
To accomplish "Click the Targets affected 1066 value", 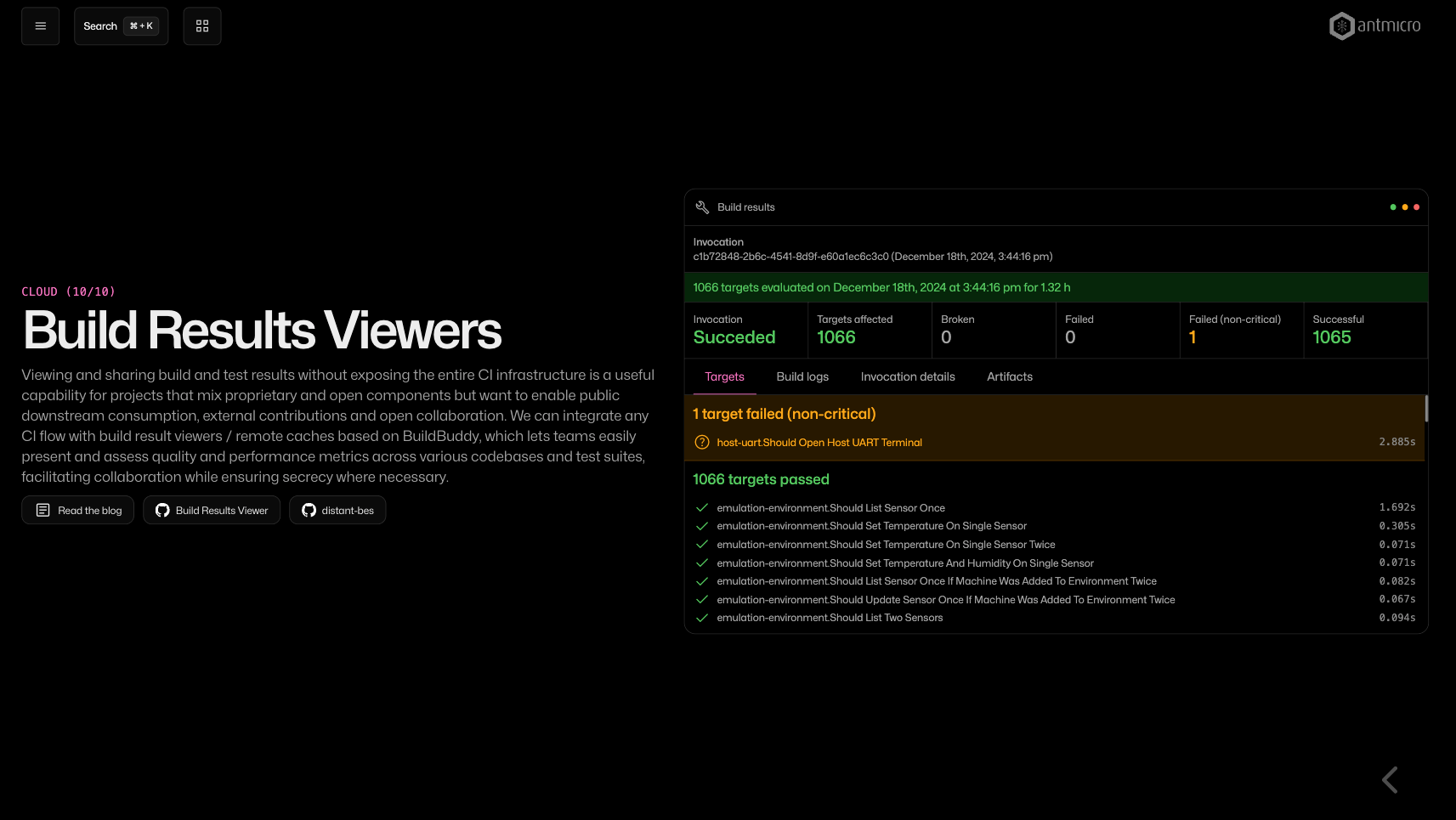I will [x=836, y=337].
